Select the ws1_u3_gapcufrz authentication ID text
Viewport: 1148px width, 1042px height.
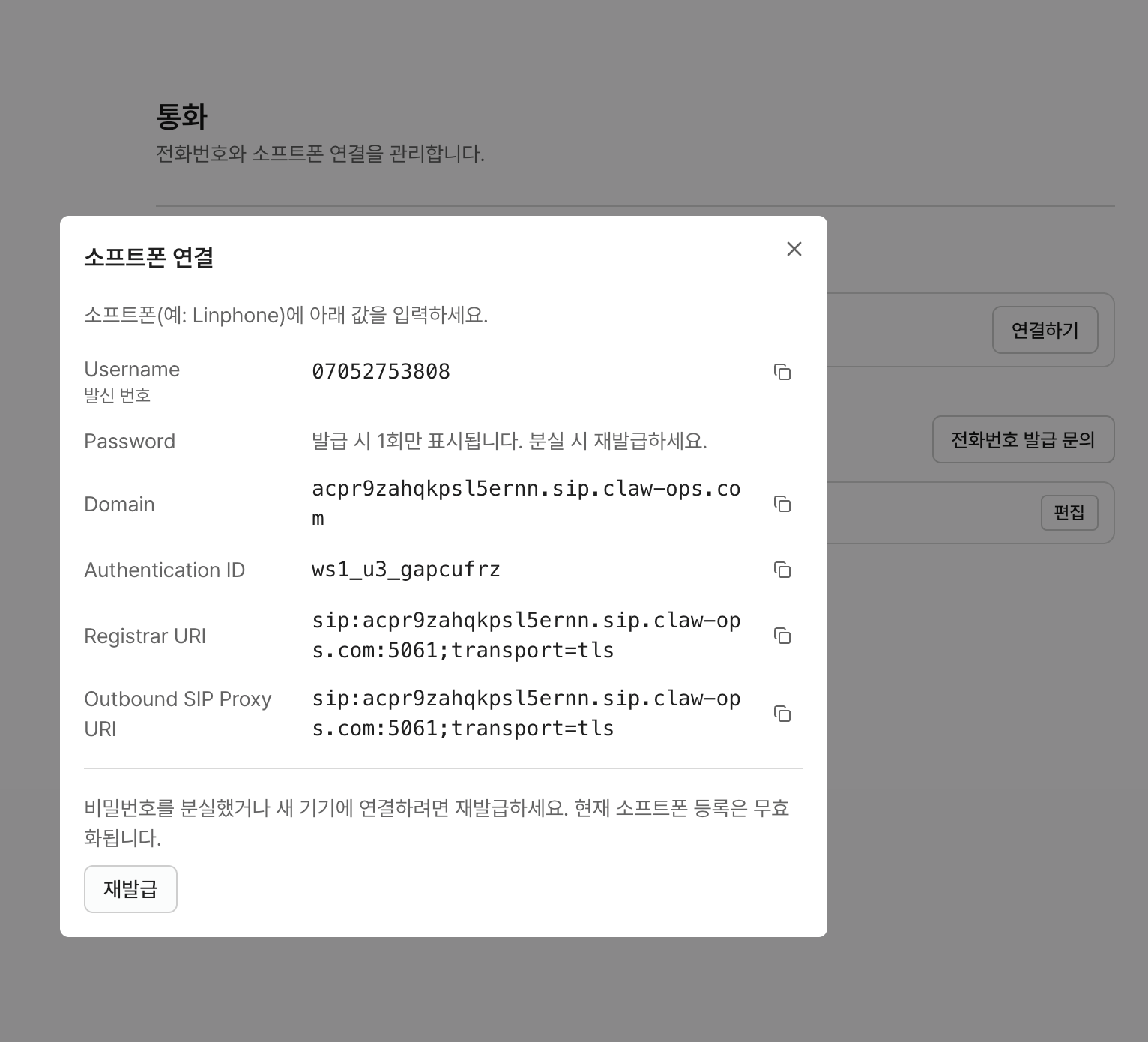(x=406, y=570)
